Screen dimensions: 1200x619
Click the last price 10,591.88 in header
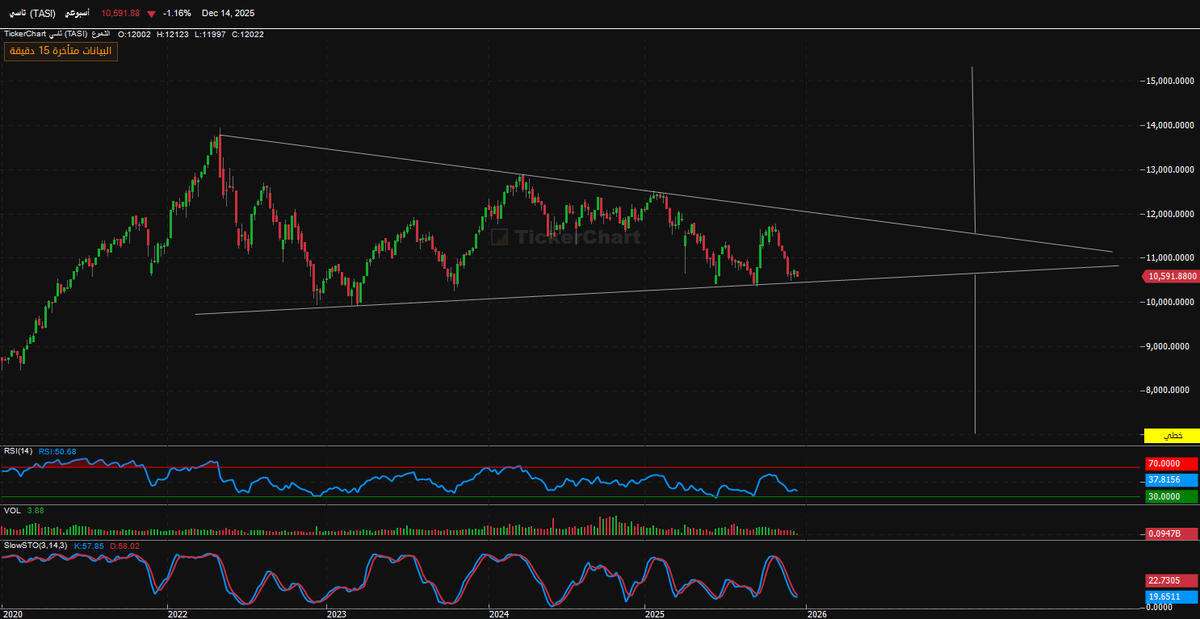point(120,13)
